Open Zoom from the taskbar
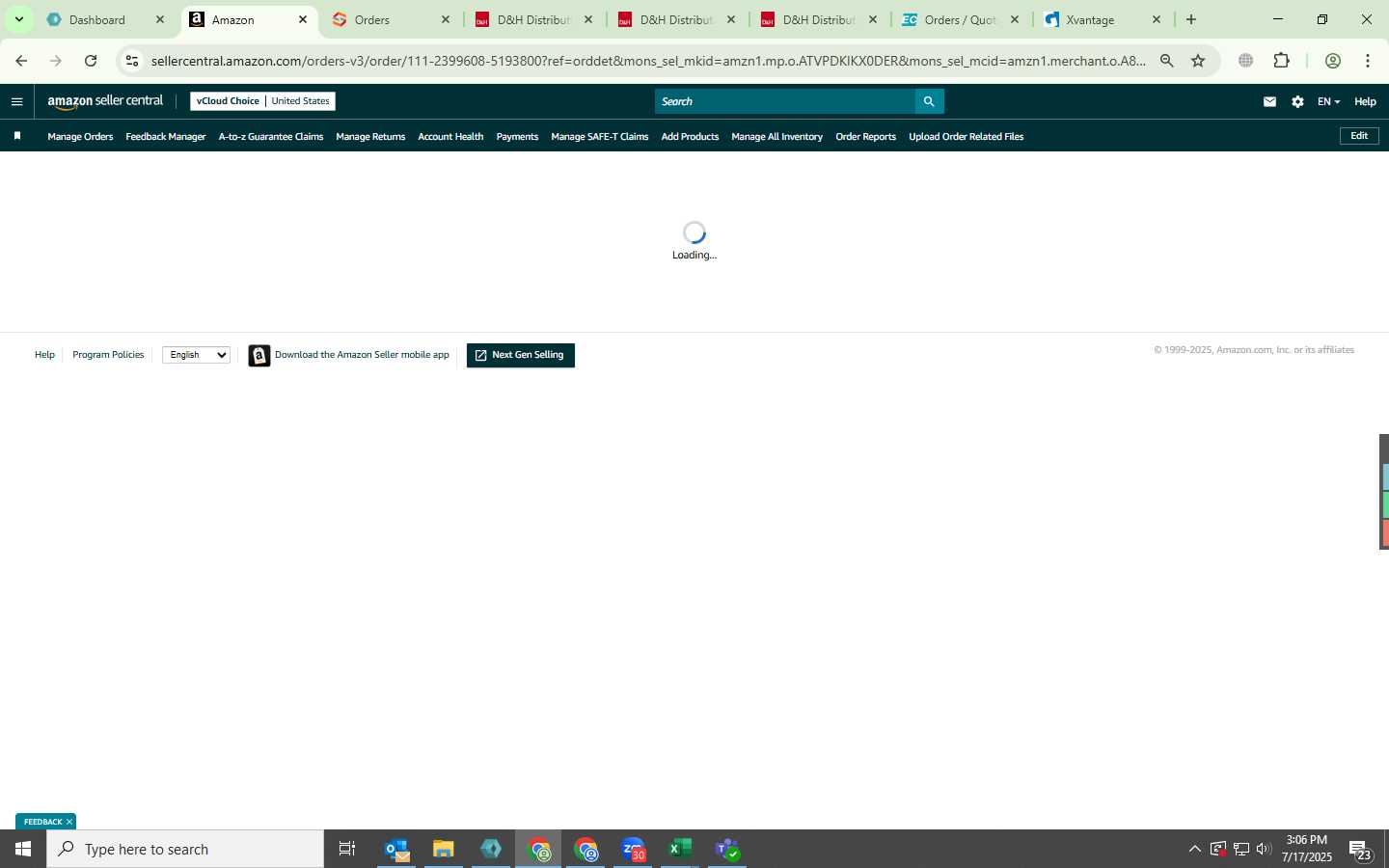1389x868 pixels. coord(633,850)
